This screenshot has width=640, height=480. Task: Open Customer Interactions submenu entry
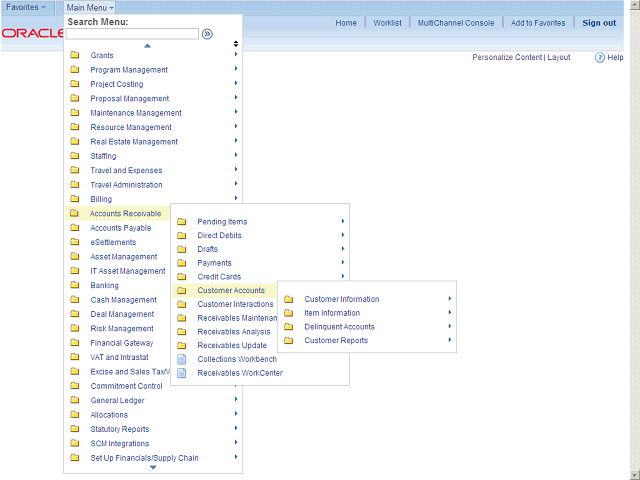click(x=235, y=304)
